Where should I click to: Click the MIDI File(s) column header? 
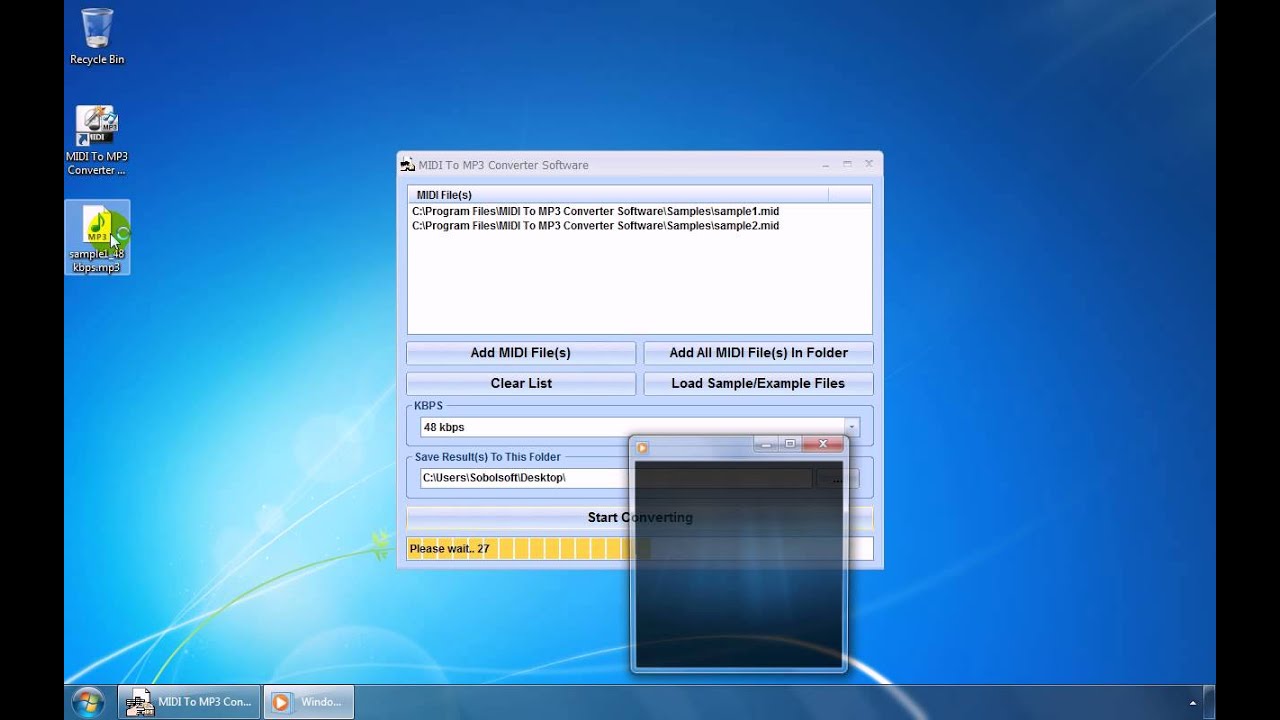click(x=618, y=194)
